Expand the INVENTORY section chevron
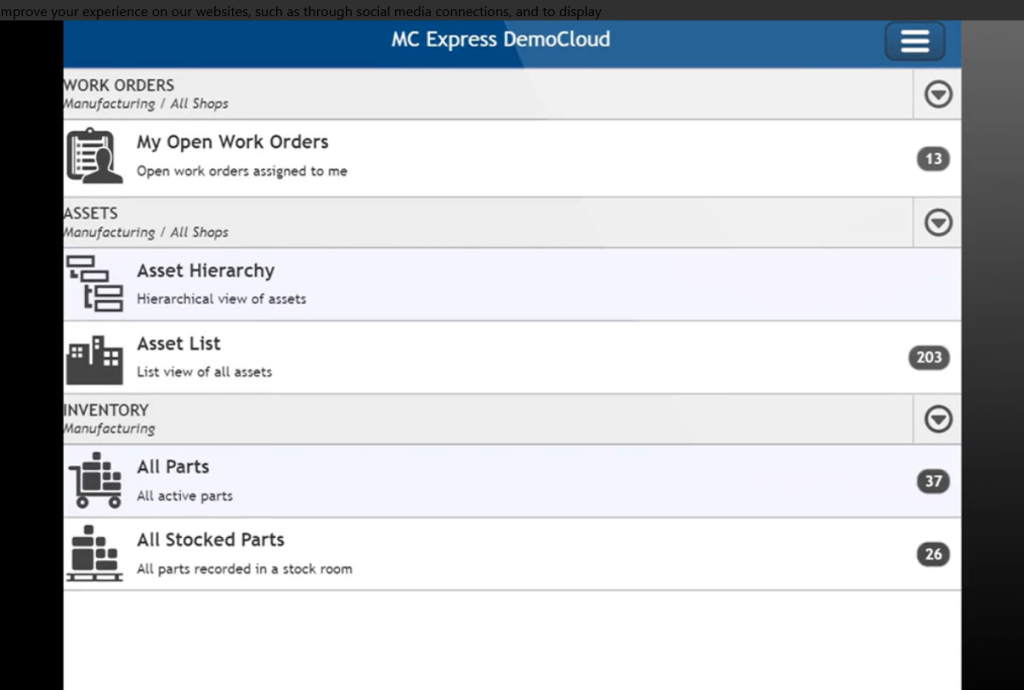Image resolution: width=1024 pixels, height=690 pixels. click(x=937, y=418)
